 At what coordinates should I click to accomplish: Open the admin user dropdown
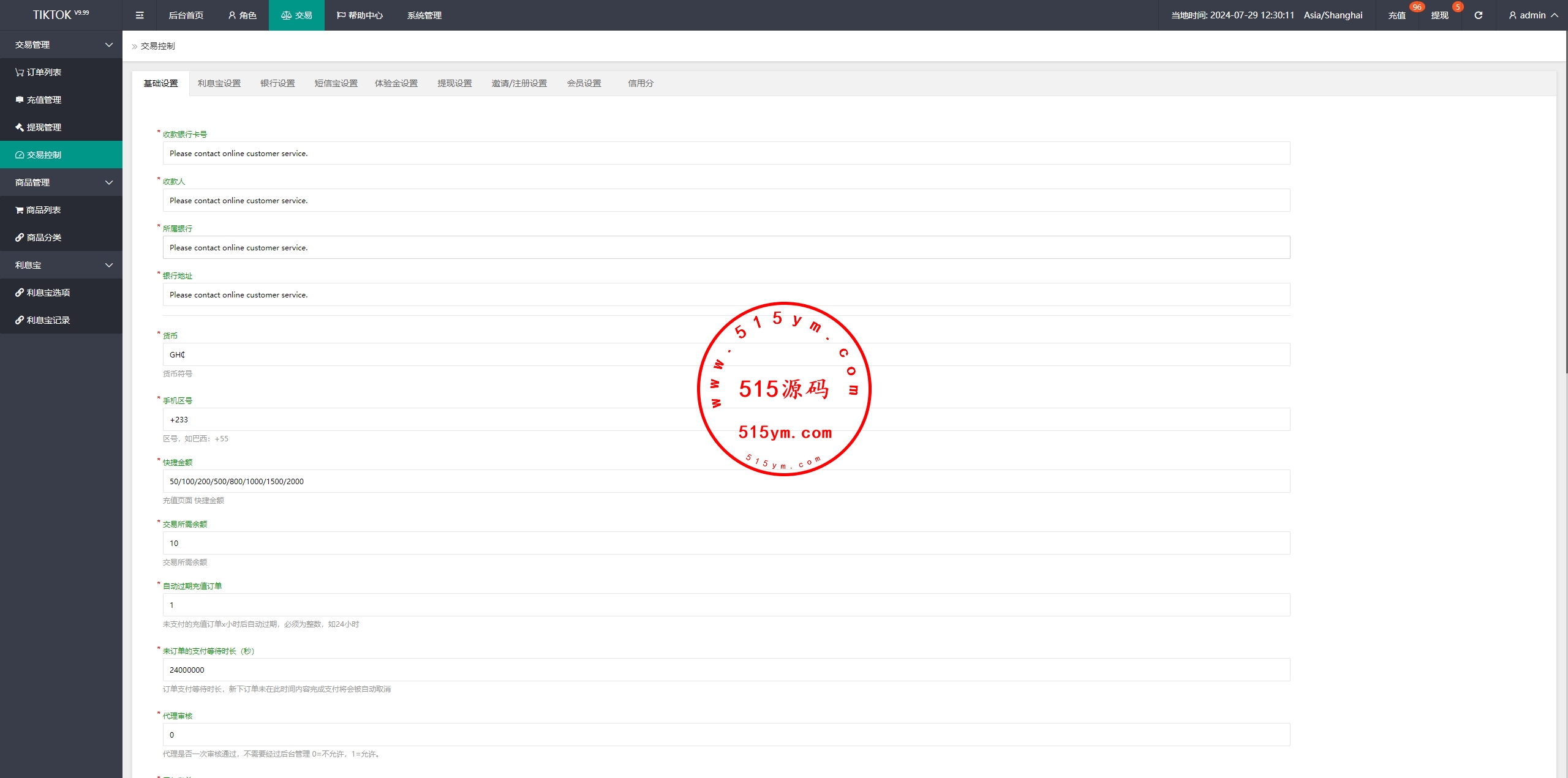pyautogui.click(x=1532, y=15)
